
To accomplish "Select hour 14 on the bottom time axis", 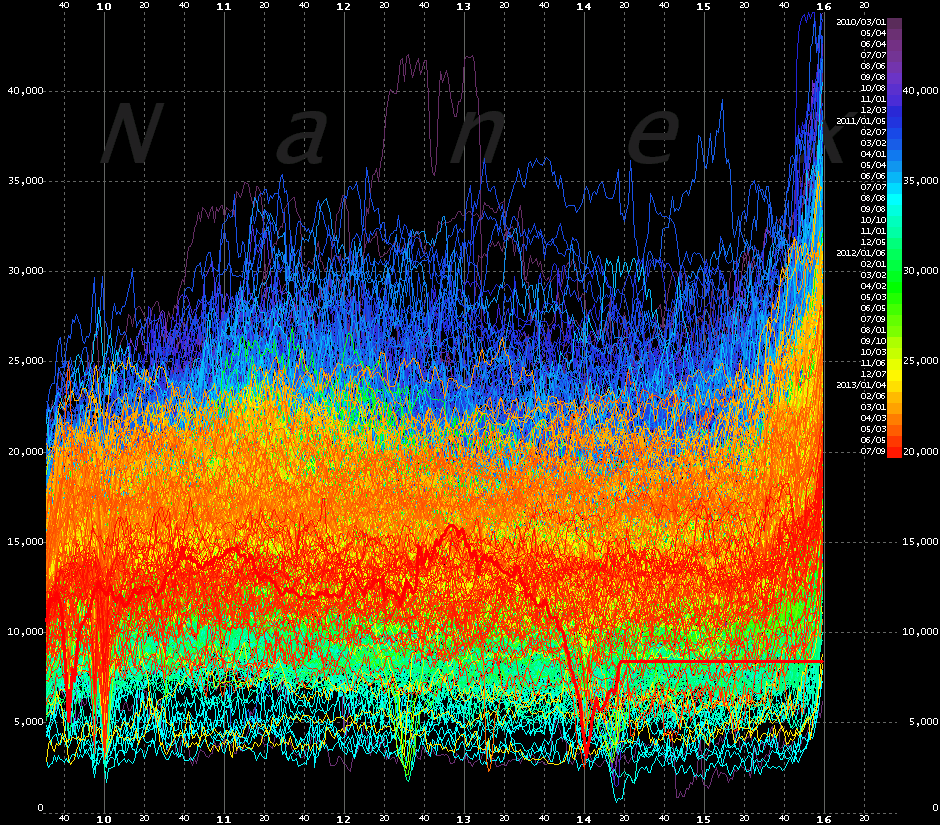I will [x=584, y=818].
